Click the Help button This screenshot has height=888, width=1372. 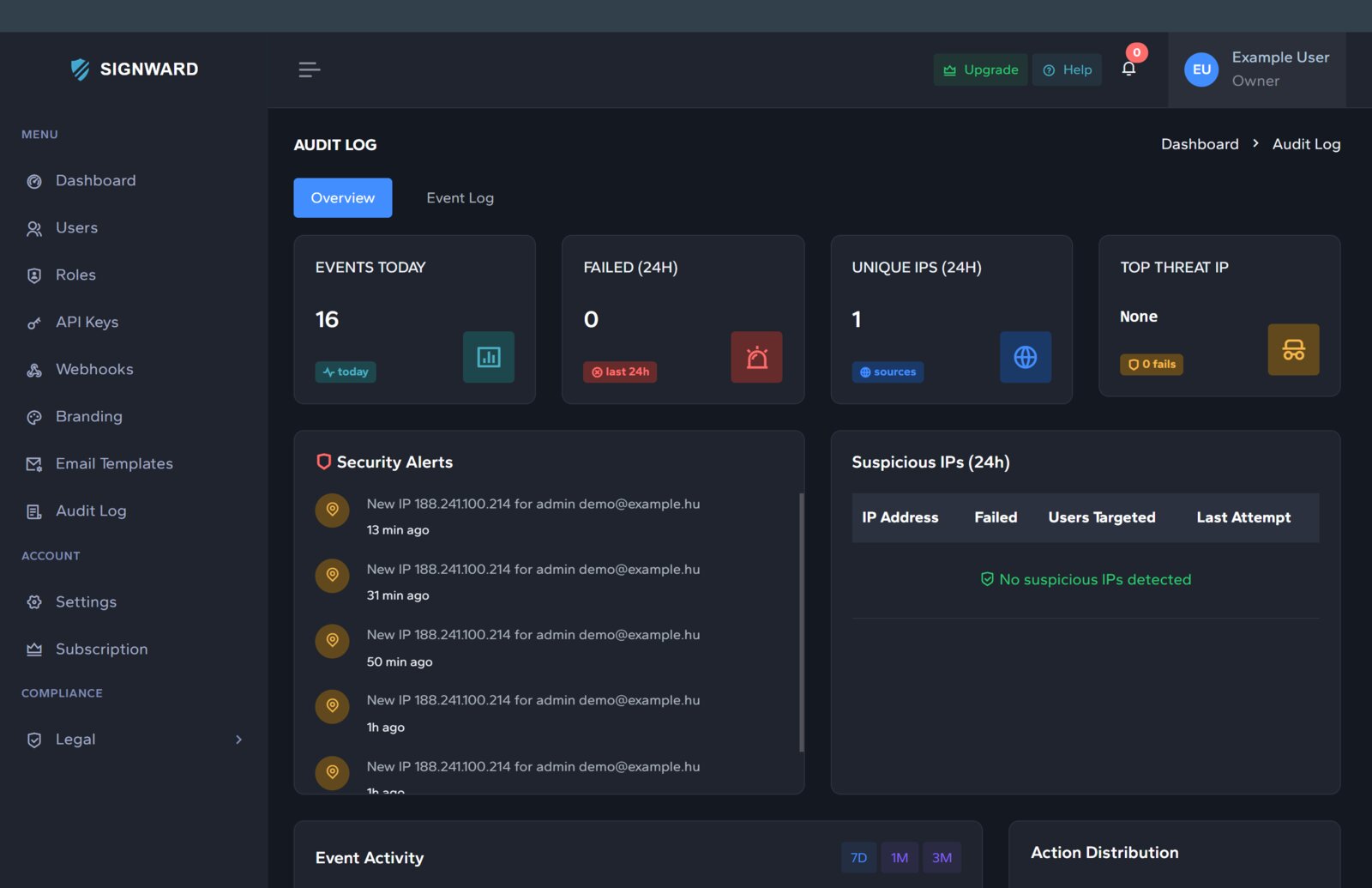coord(1067,69)
